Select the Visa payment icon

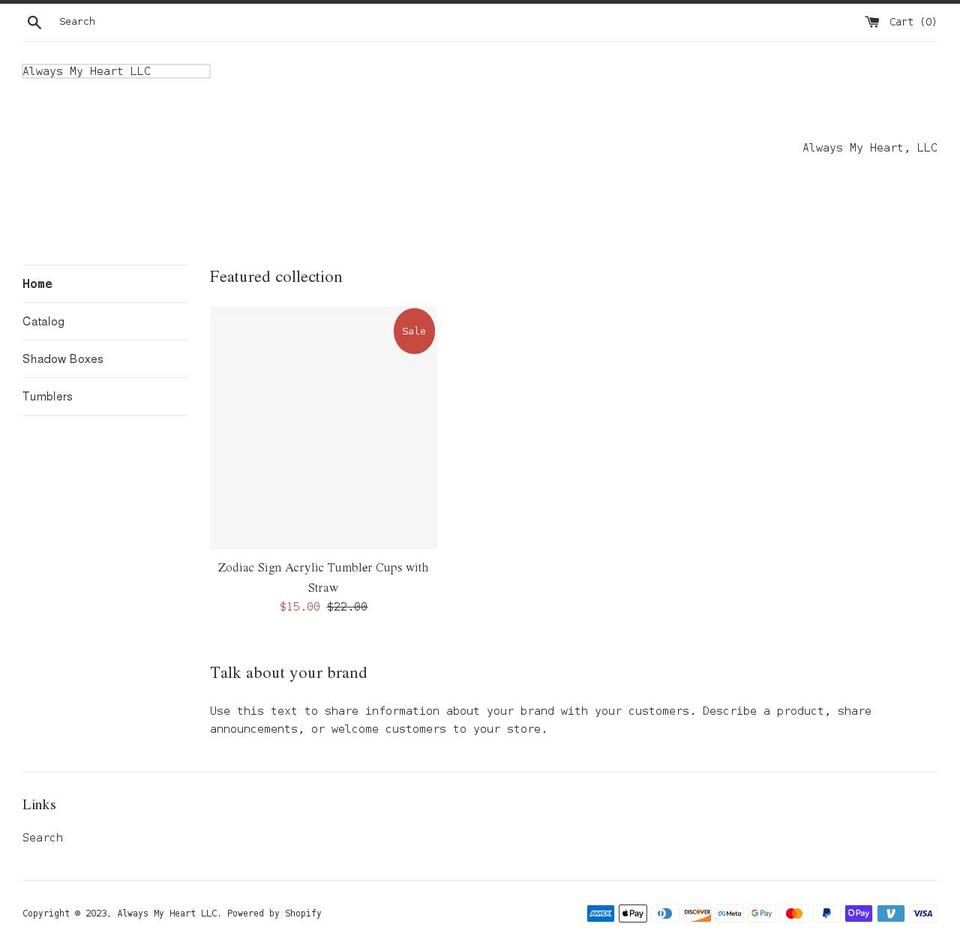point(922,913)
